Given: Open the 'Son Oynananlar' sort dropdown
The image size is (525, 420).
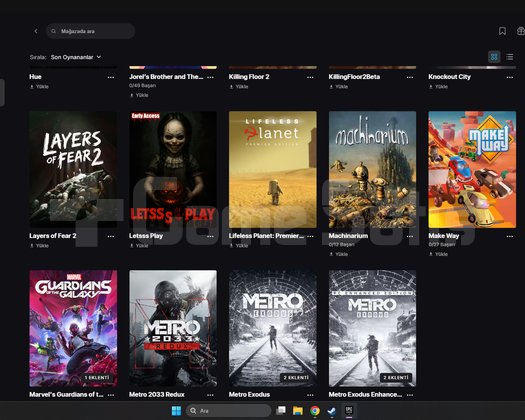Looking at the screenshot, I should coord(76,57).
